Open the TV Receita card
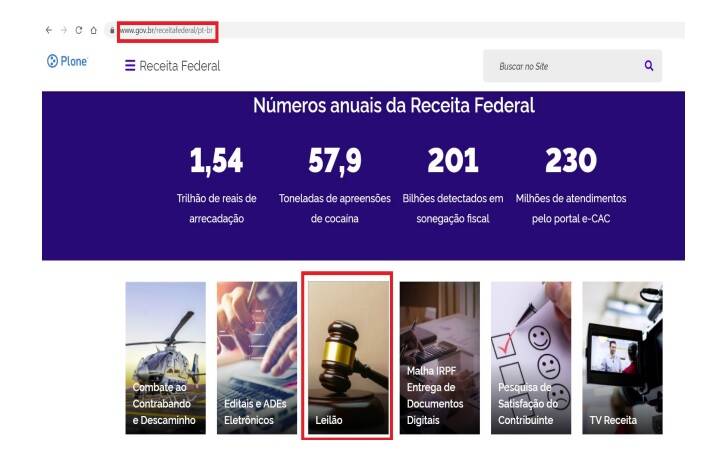Screen dimensions: 702x471 pyautogui.click(x=622, y=358)
